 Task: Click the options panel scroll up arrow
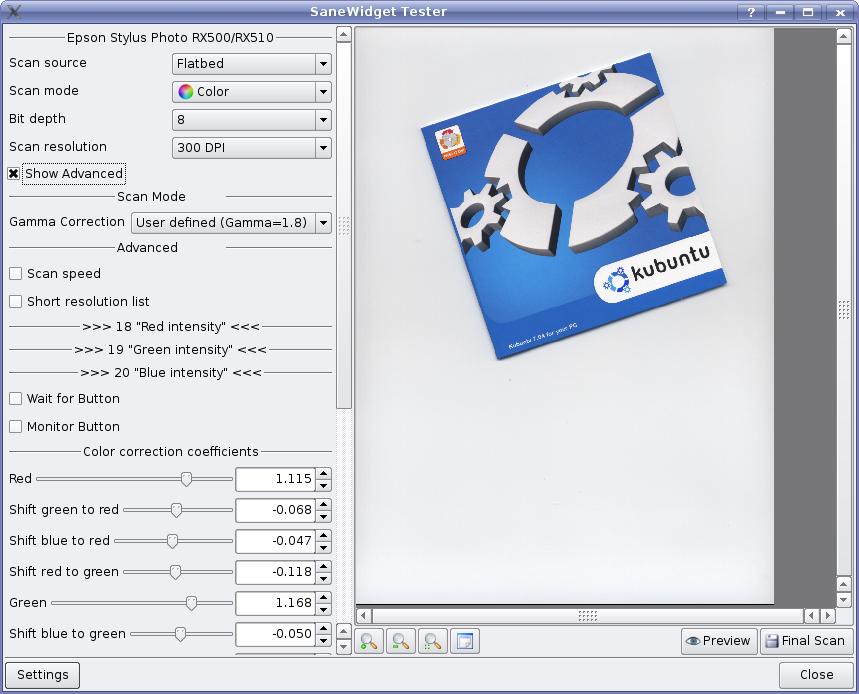click(343, 35)
